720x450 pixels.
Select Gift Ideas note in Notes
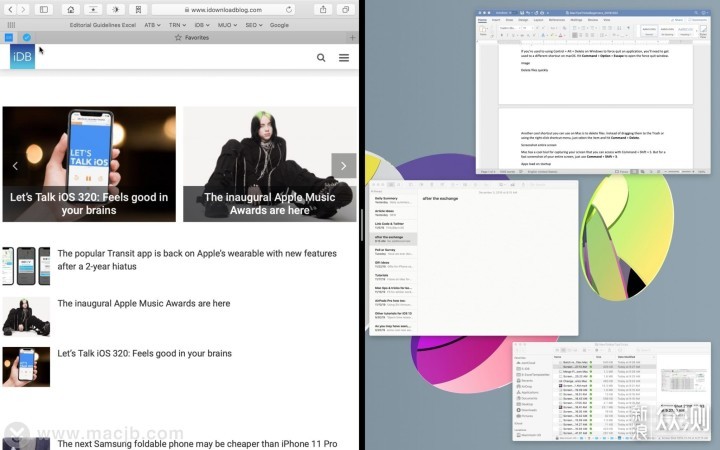click(393, 264)
